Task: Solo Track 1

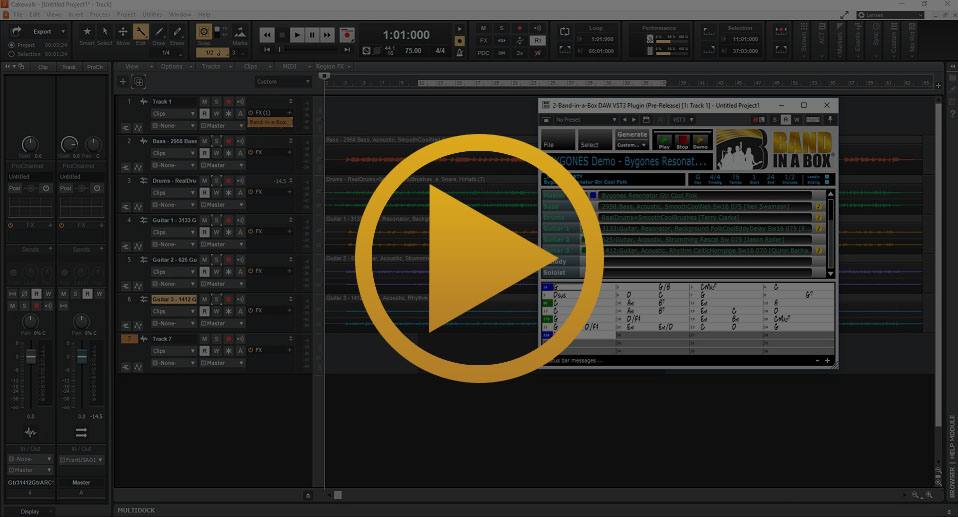Action: 216,101
